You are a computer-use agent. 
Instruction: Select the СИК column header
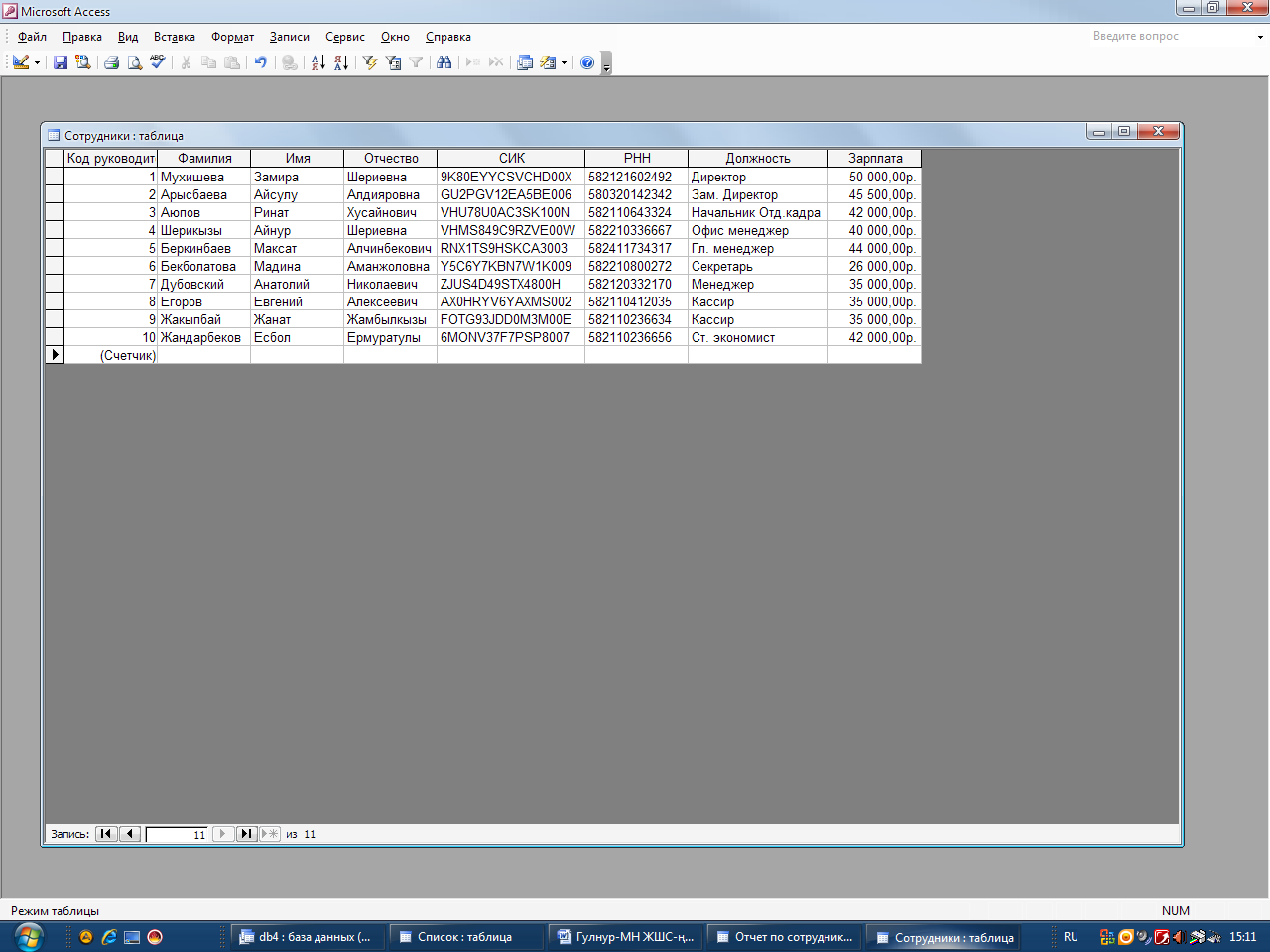[x=512, y=158]
